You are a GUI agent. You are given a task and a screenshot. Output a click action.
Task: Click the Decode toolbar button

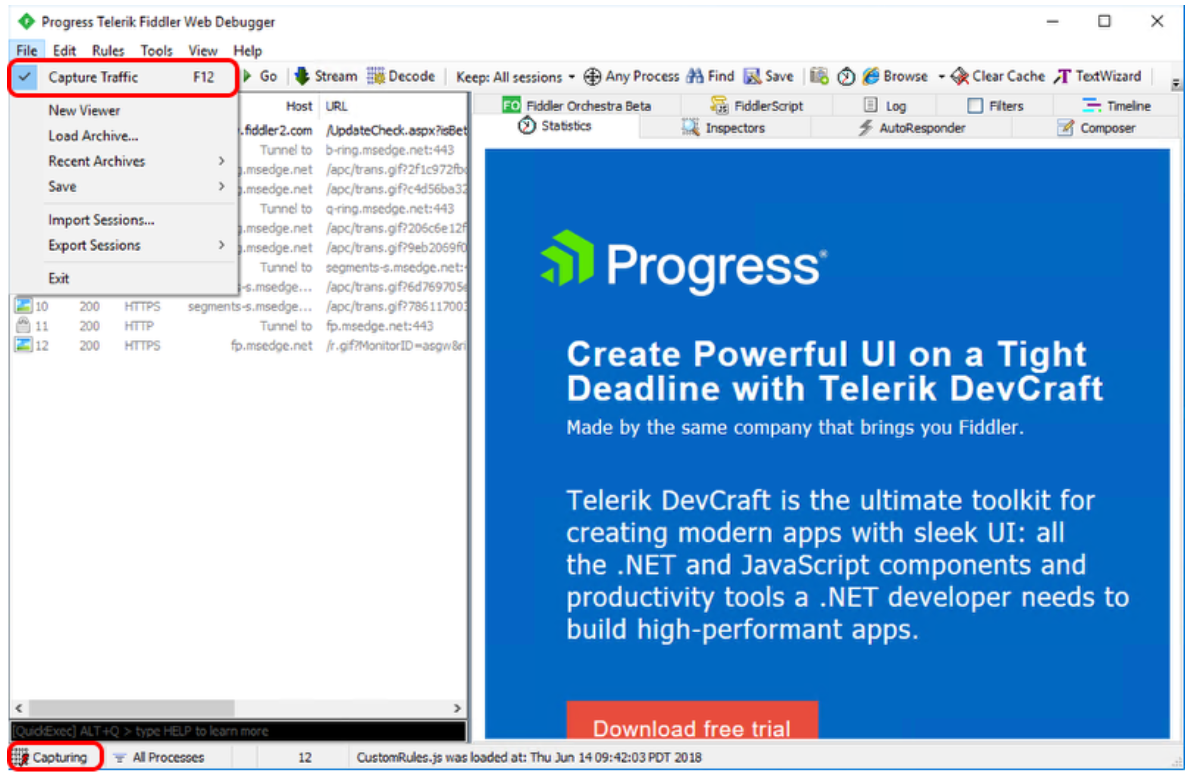pyautogui.click(x=377, y=76)
